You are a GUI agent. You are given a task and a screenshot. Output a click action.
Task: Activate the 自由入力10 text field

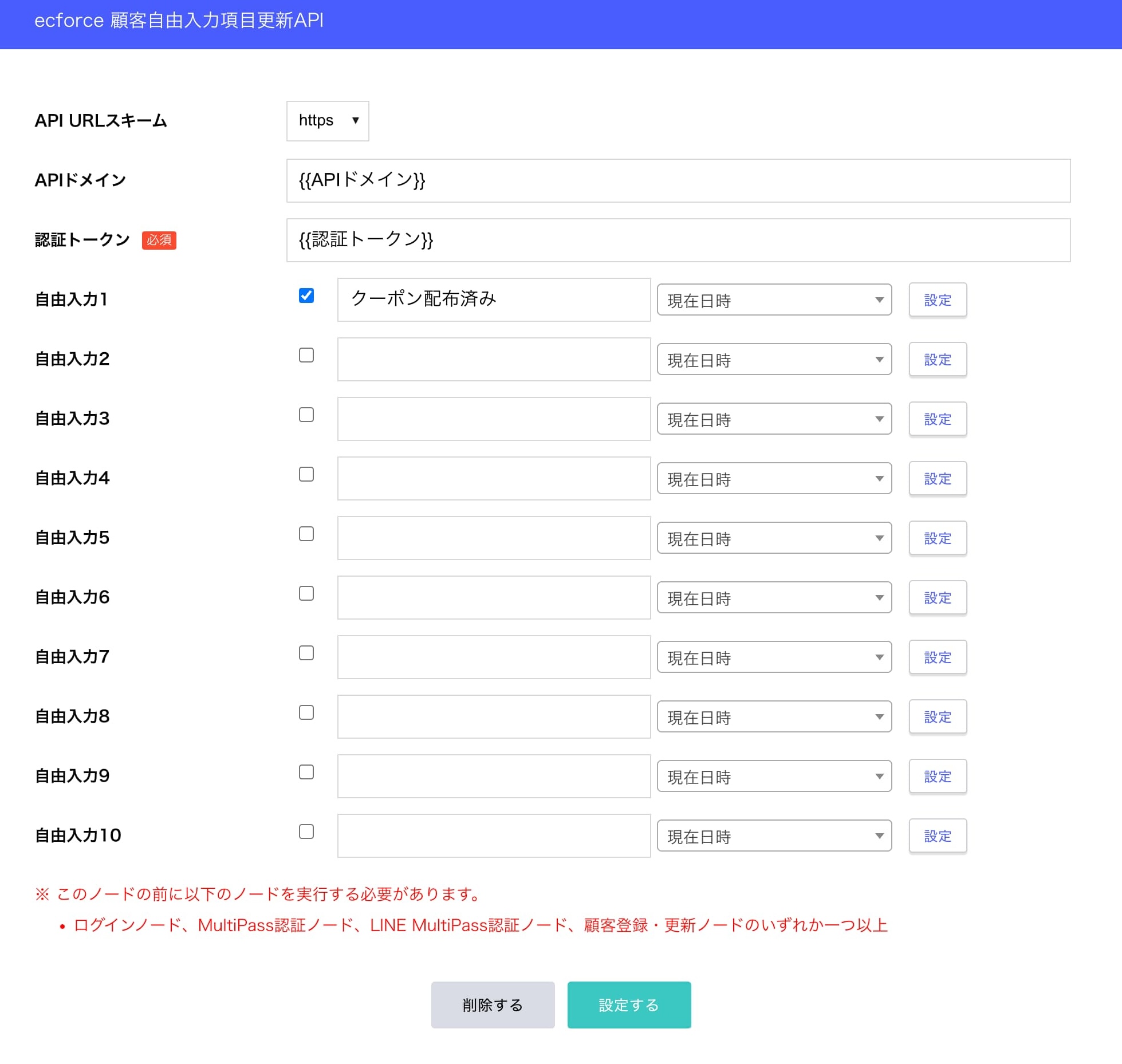point(494,836)
